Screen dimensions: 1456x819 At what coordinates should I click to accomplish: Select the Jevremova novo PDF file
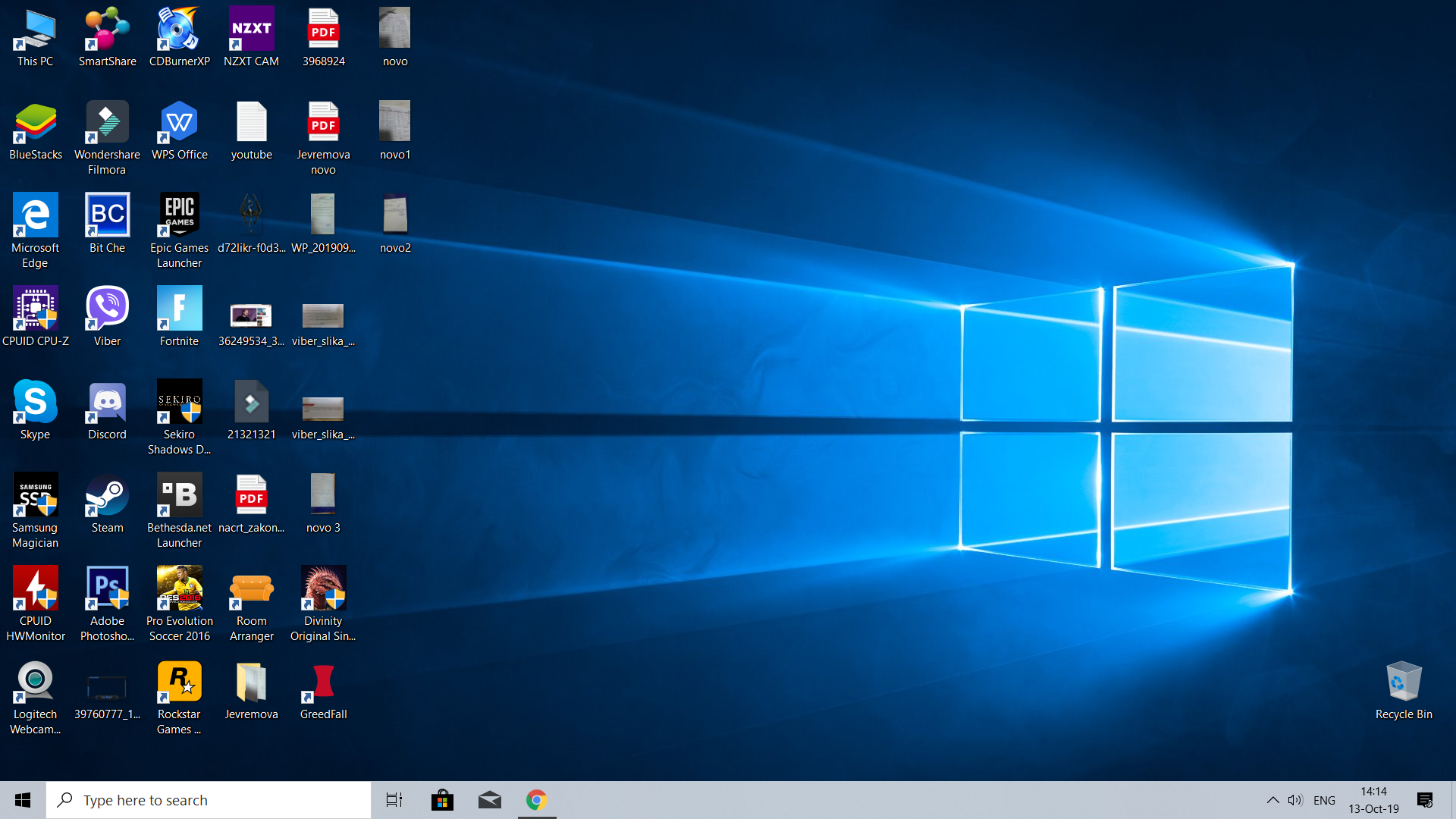323,139
